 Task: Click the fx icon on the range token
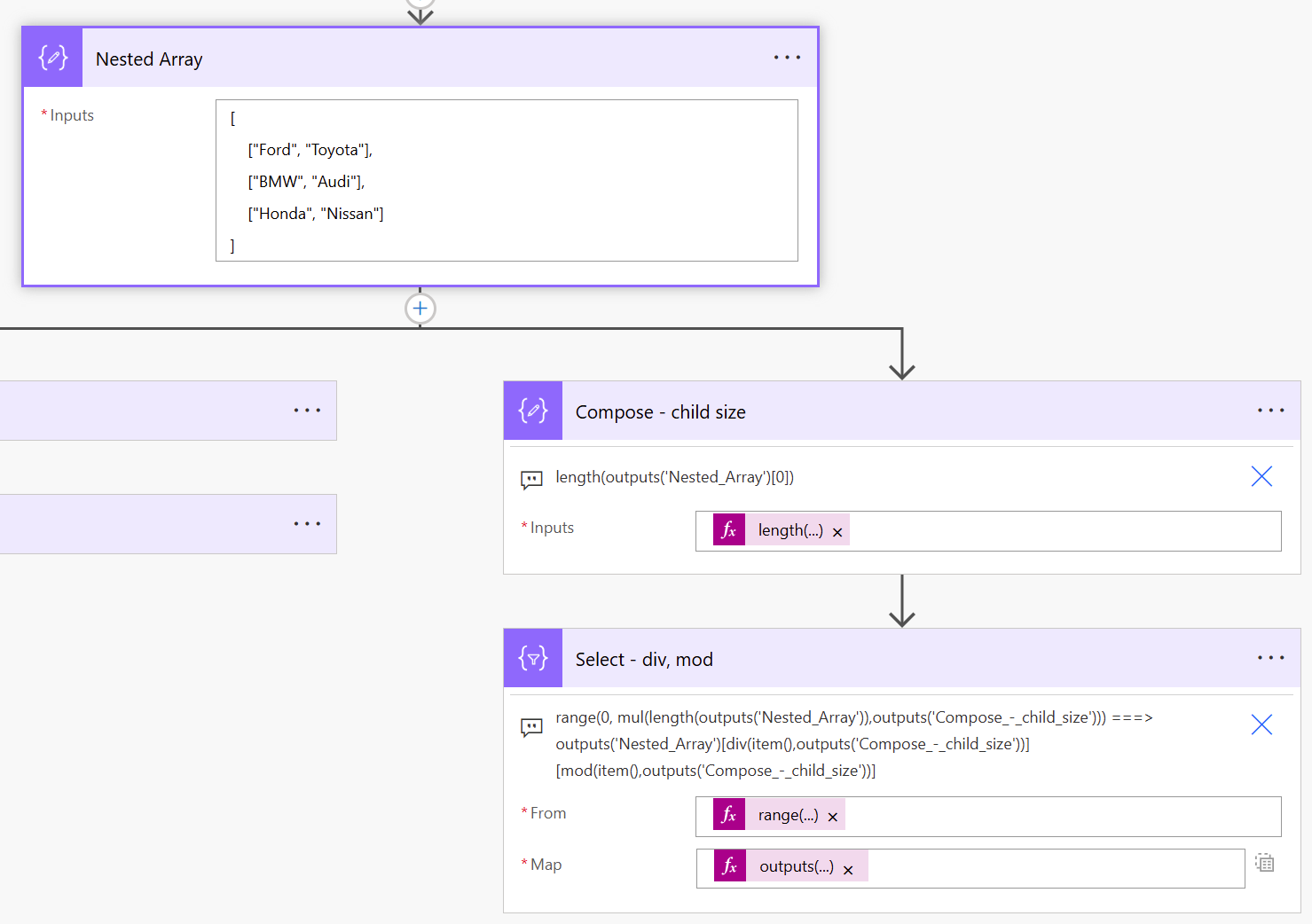pos(728,814)
